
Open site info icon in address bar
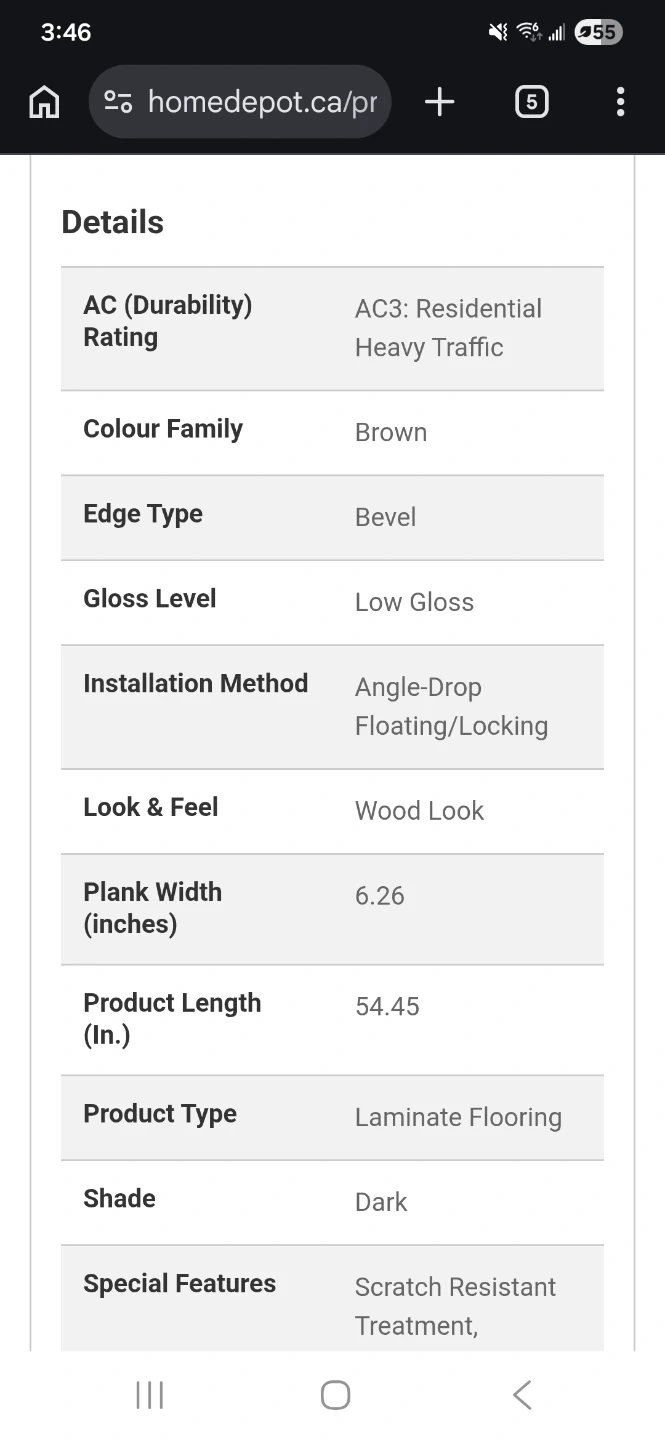pyautogui.click(x=118, y=102)
